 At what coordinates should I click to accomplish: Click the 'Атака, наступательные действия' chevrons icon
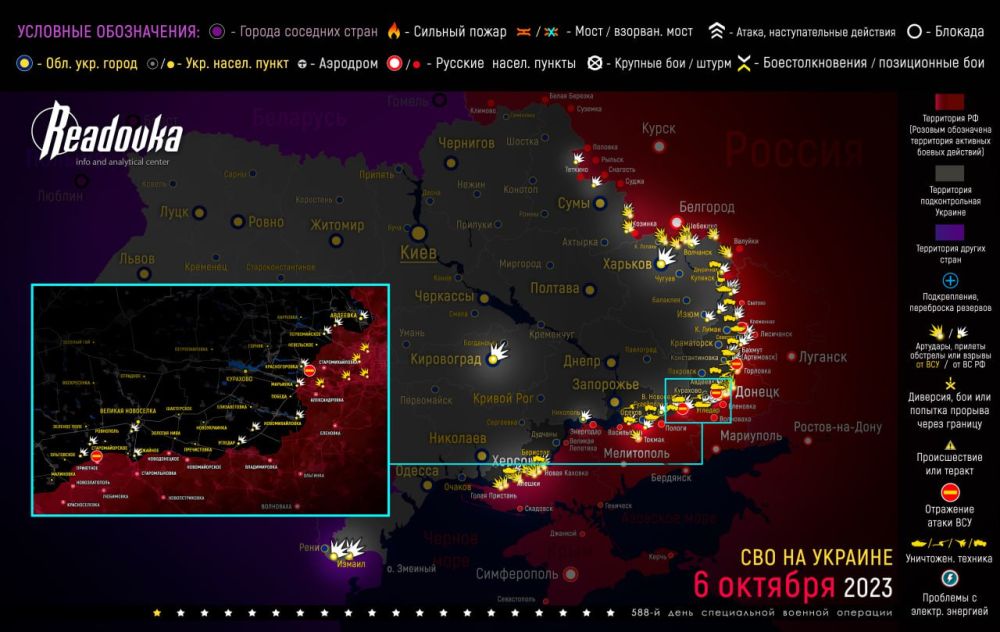(x=717, y=31)
